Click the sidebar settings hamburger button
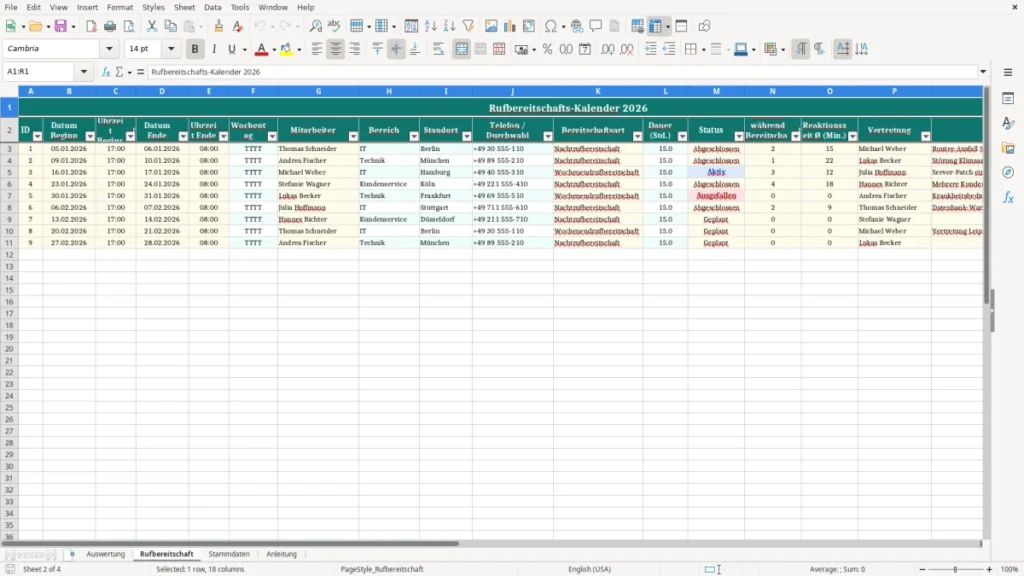 1008,72
